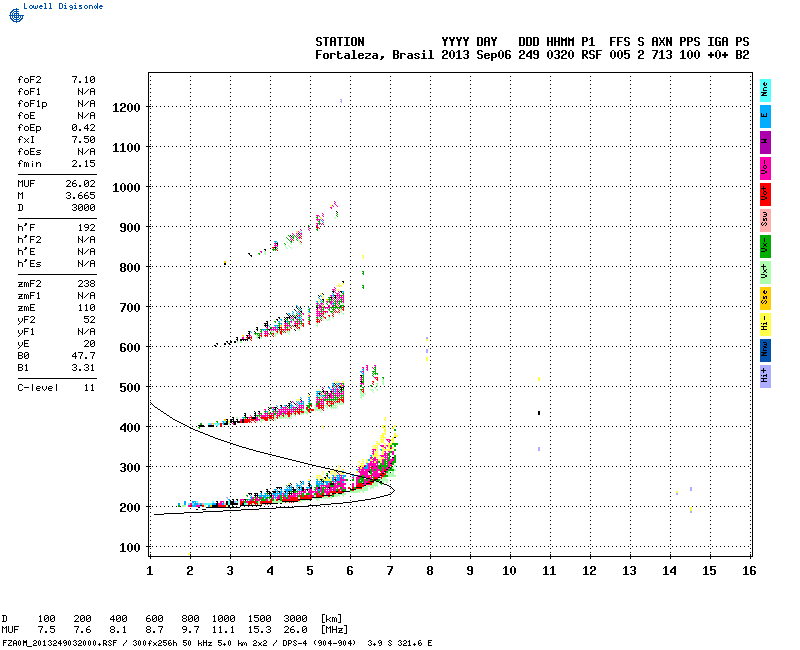Select the magenta Vo- legend swatch
The width and height of the screenshot is (800, 650).
[x=765, y=168]
